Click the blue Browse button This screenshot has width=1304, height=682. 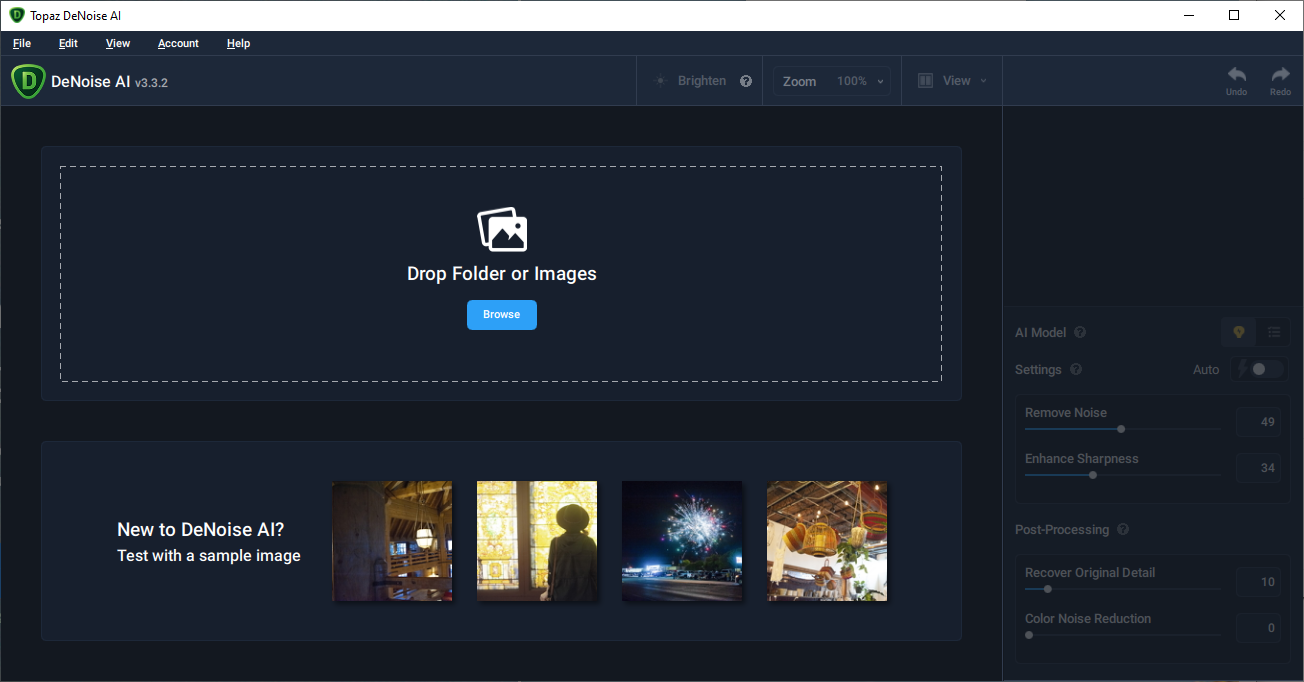click(502, 314)
